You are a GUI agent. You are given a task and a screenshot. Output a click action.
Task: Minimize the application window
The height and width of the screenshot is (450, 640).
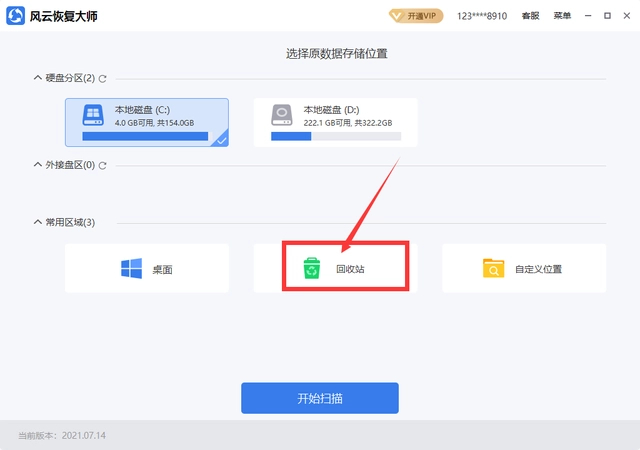pyautogui.click(x=588, y=16)
